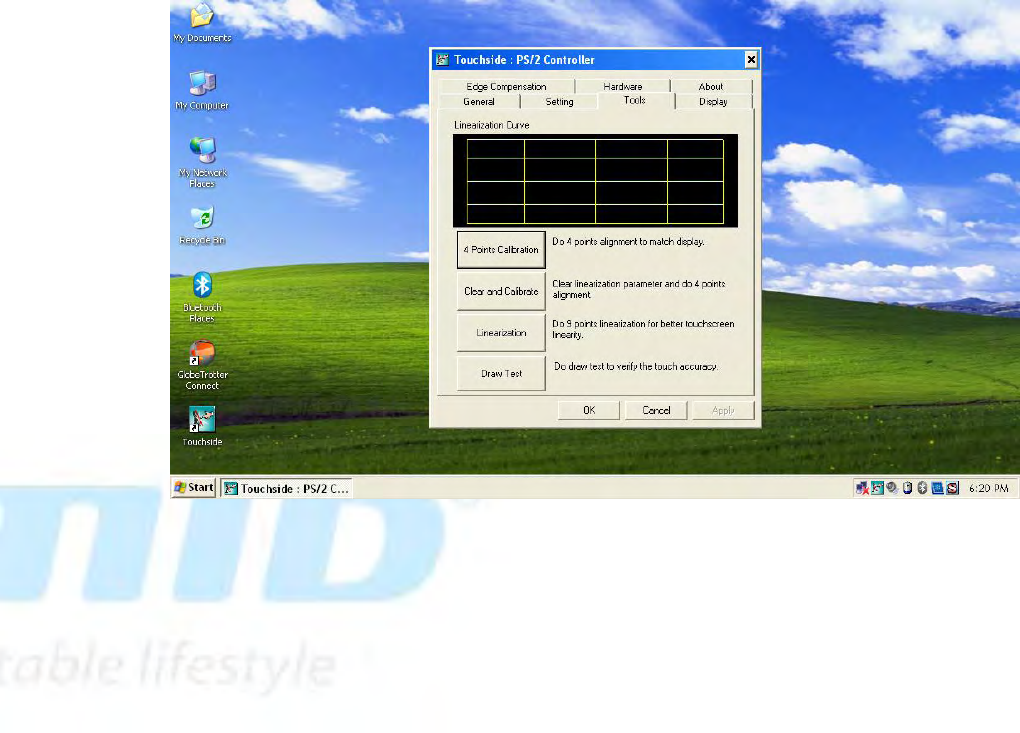1020x733 pixels.
Task: Click 'Do 4 points alignment to match display.' text
Action: click(628, 241)
